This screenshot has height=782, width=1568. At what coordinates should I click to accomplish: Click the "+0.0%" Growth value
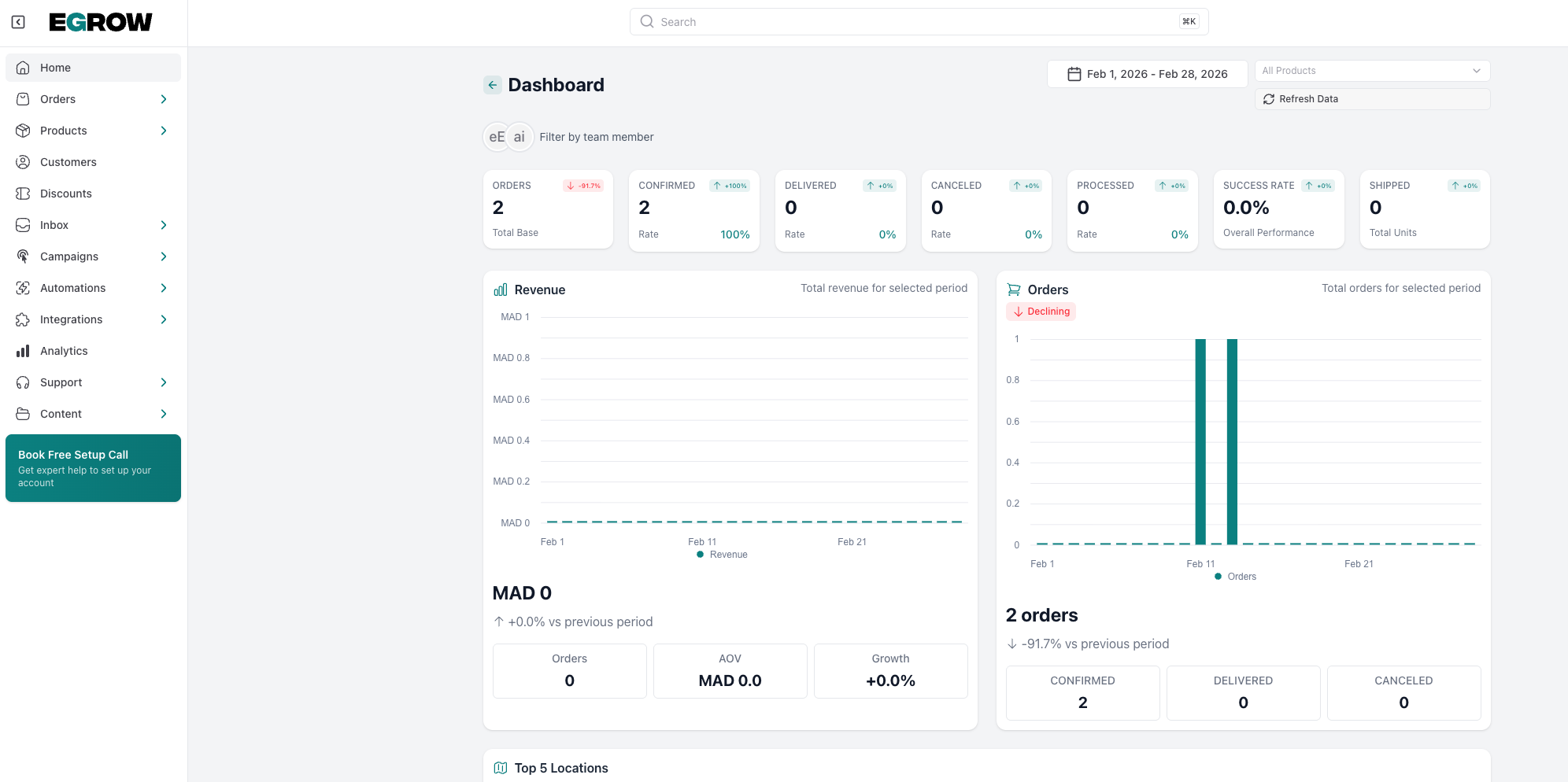coord(890,681)
